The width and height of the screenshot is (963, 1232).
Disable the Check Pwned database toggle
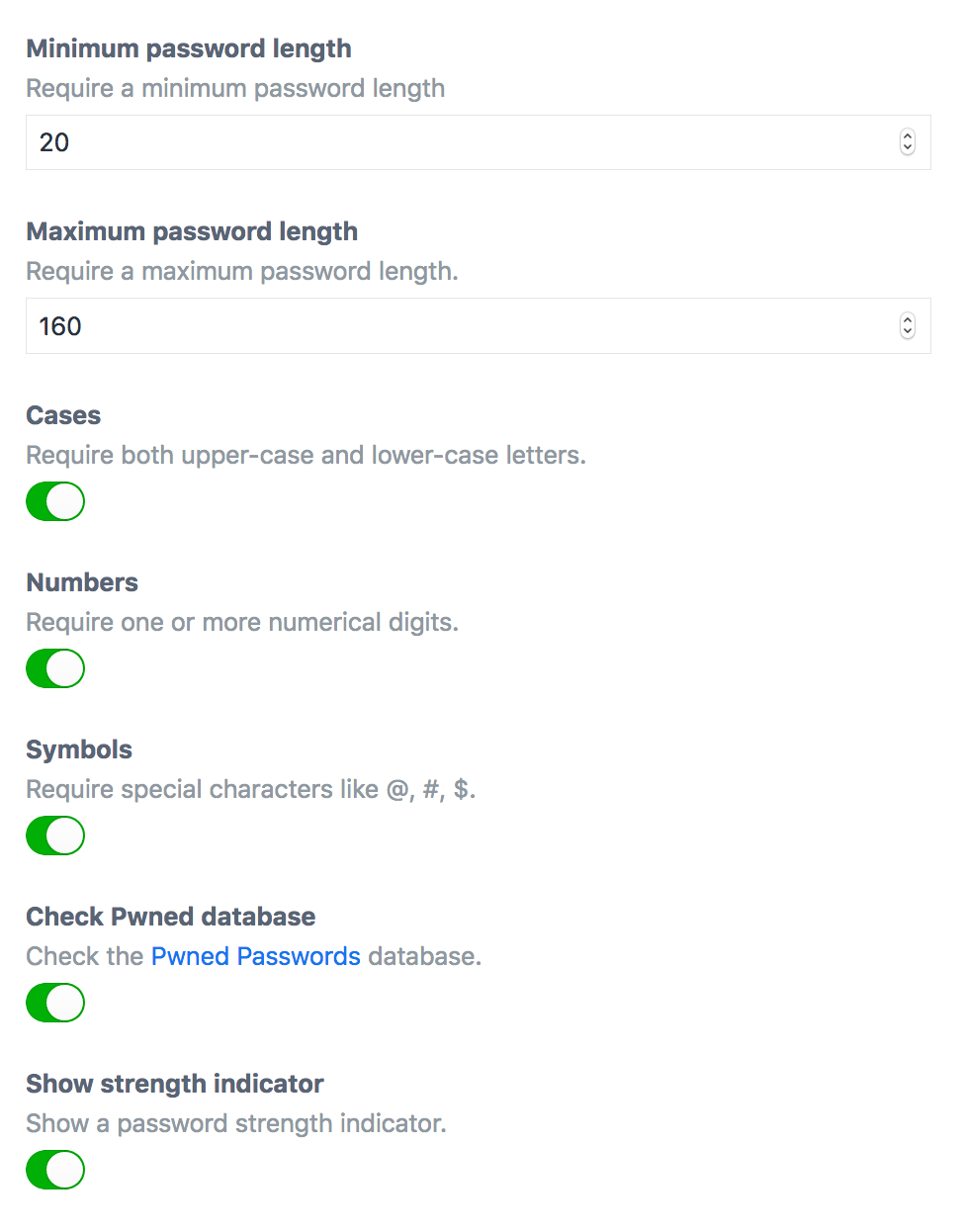(x=55, y=1003)
